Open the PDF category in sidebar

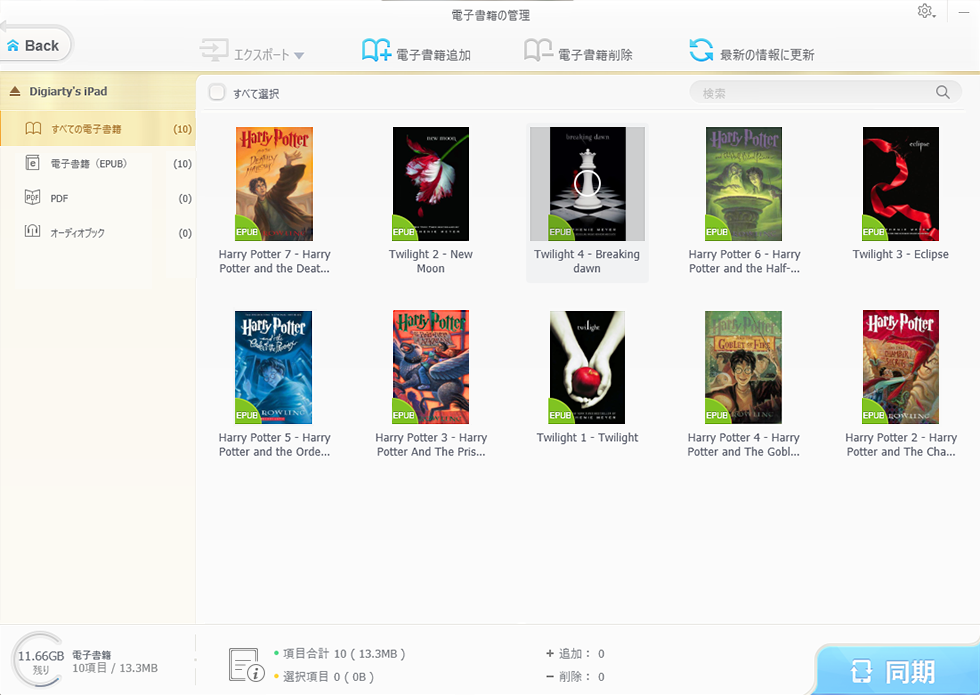pyautogui.click(x=98, y=198)
